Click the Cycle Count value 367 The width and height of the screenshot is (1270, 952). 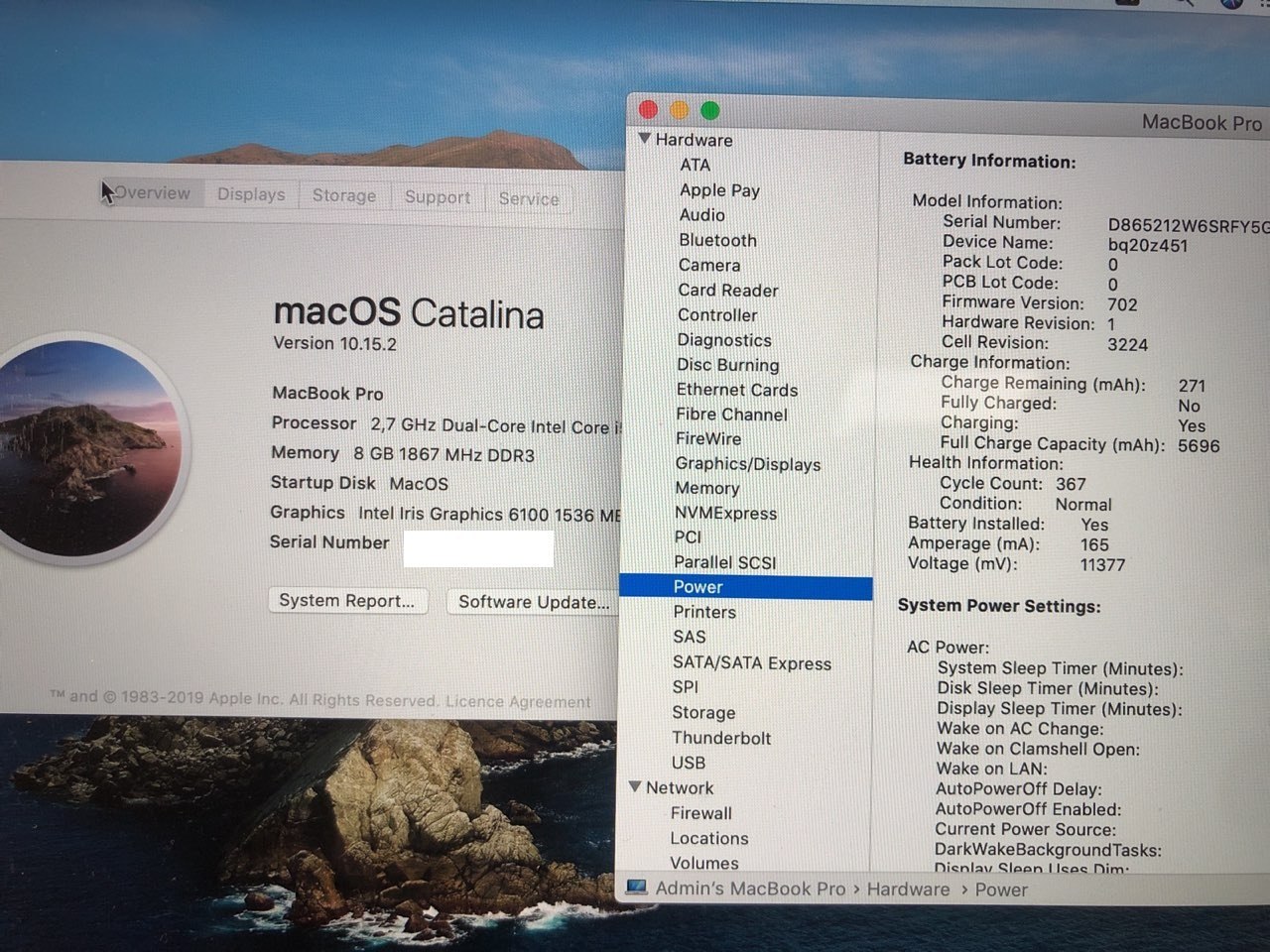pos(1071,484)
